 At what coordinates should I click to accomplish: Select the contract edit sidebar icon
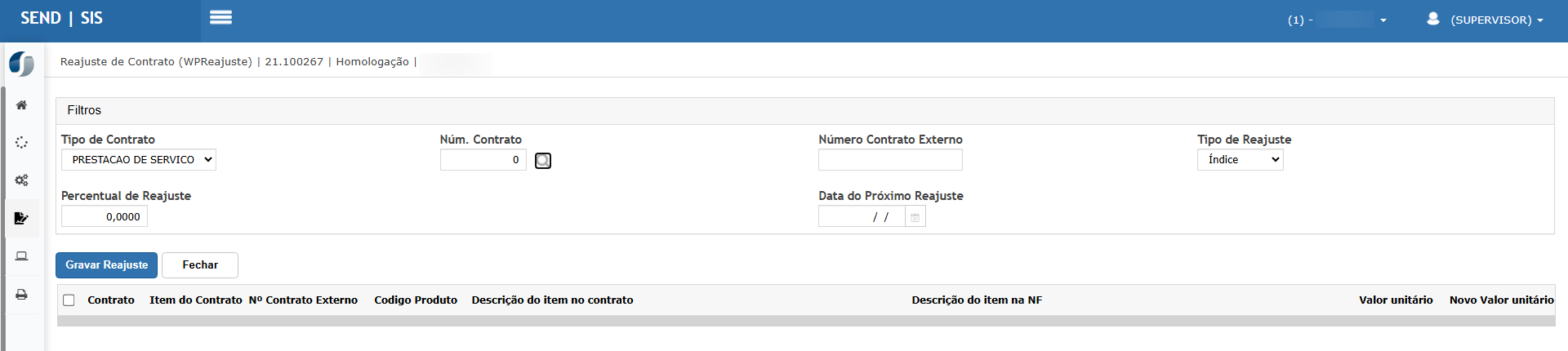[22, 218]
